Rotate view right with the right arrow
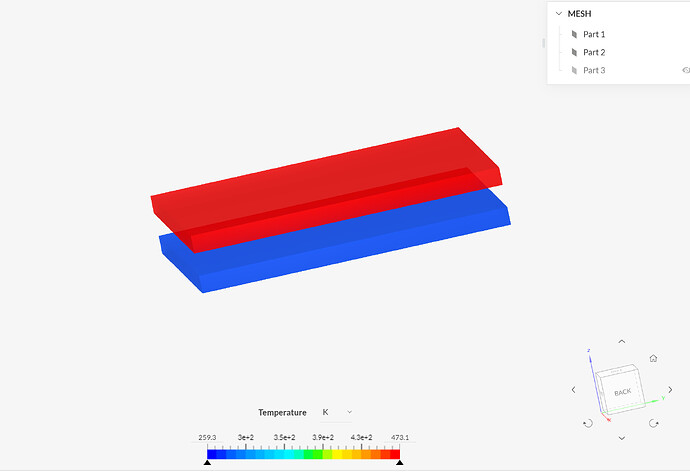This screenshot has width=690, height=472. tap(670, 390)
